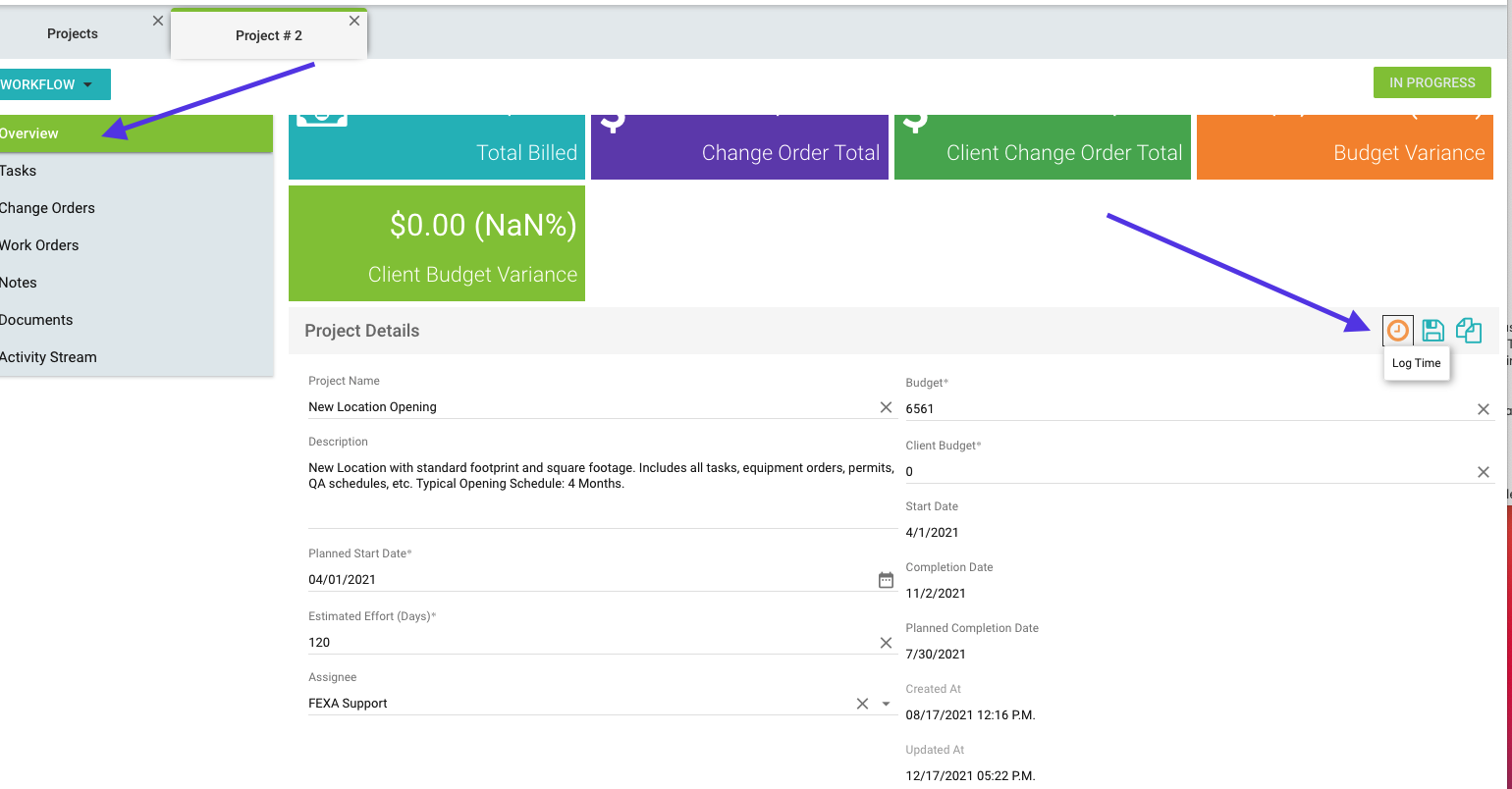Go to the Activity Stream section
The width and height of the screenshot is (1512, 789).
pos(49,357)
